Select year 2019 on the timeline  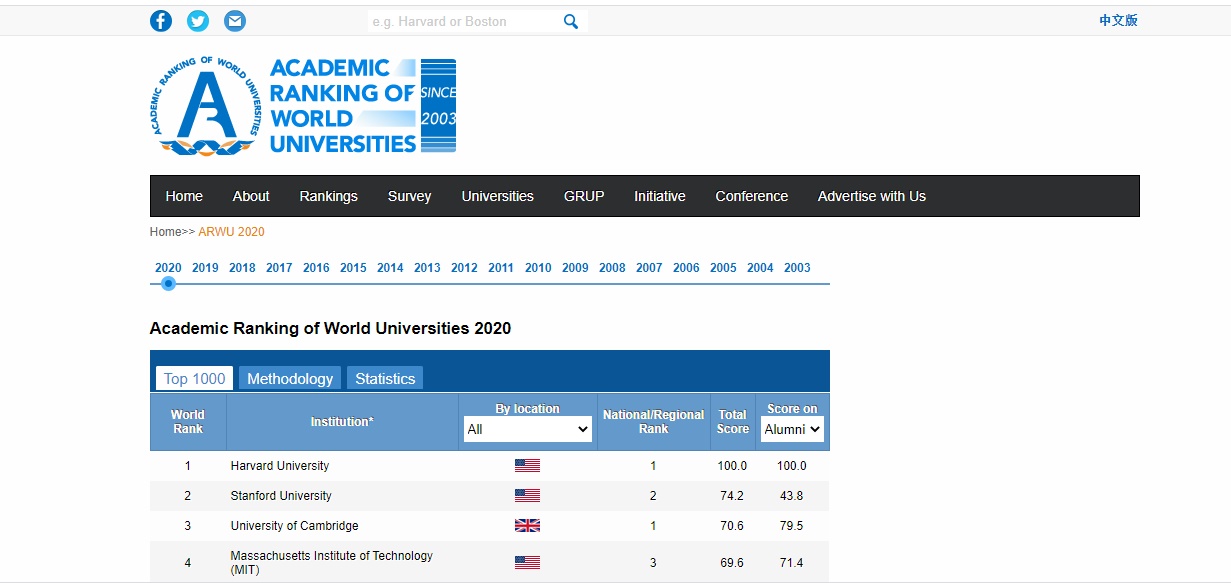coord(205,268)
